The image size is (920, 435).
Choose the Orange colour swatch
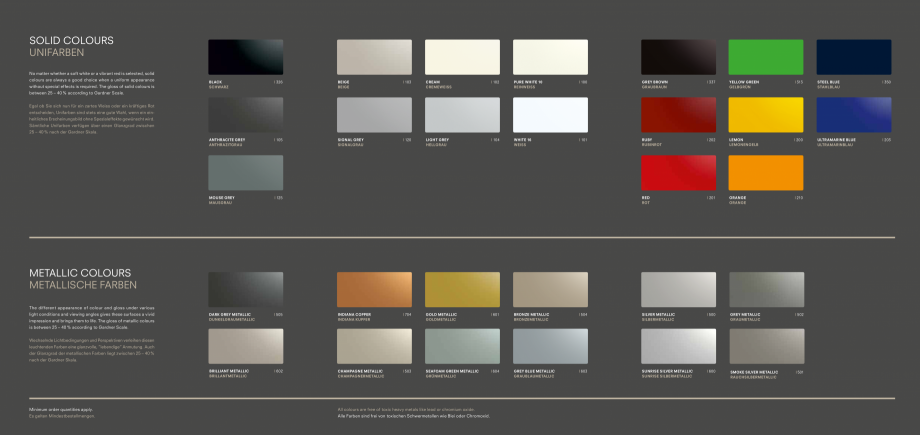(766, 172)
